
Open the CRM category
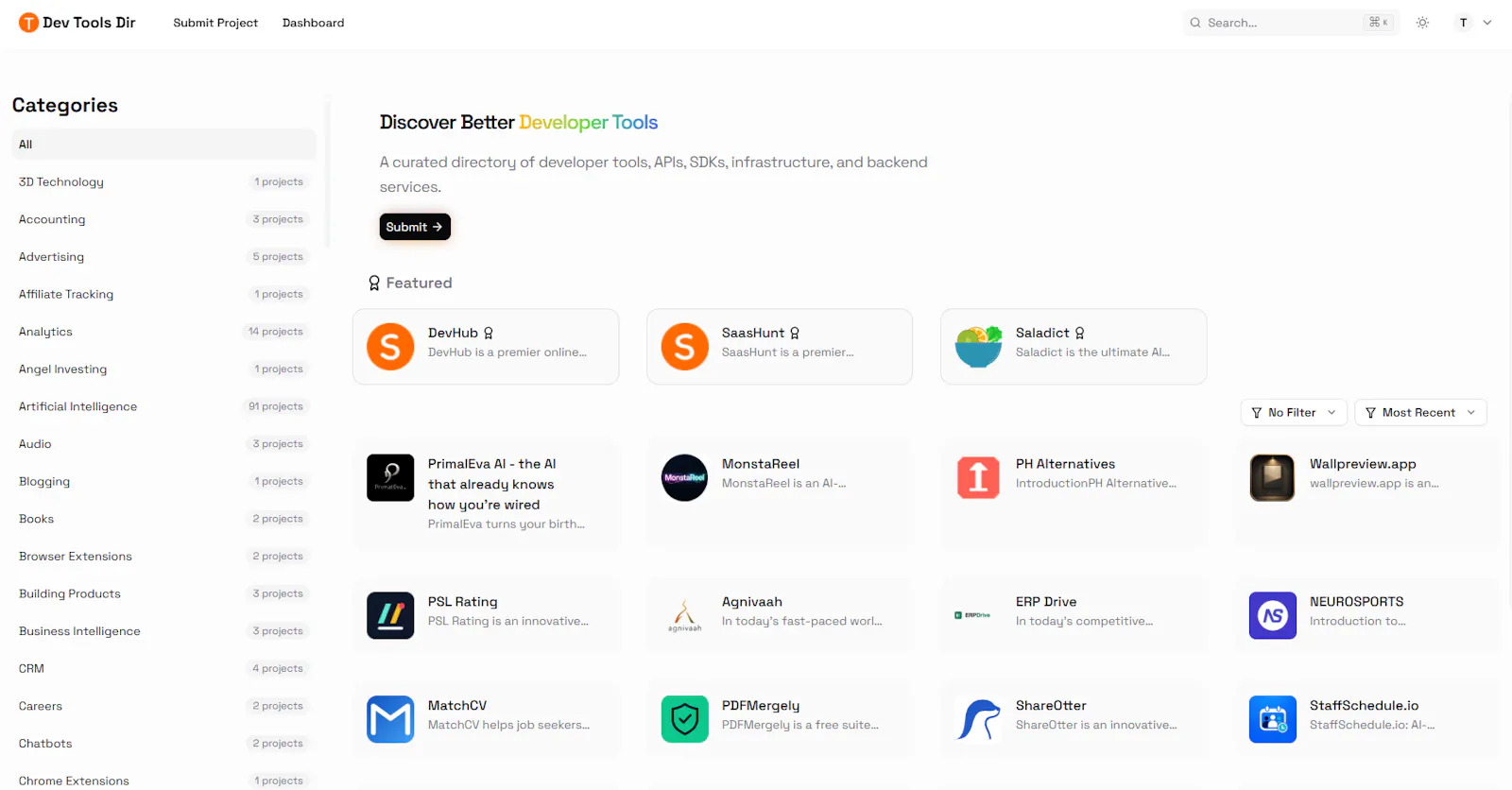pyautogui.click(x=164, y=668)
